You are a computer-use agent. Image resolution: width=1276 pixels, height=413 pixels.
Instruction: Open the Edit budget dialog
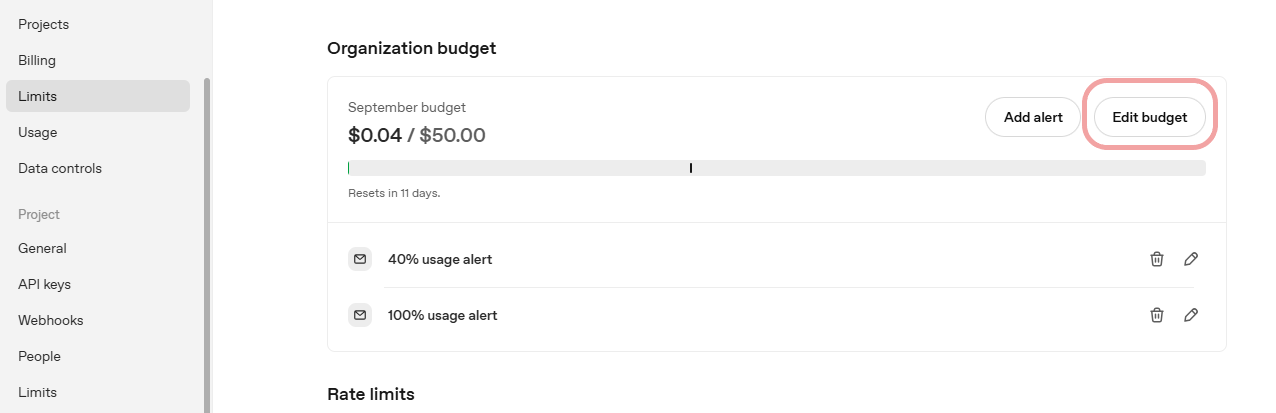[x=1150, y=117]
